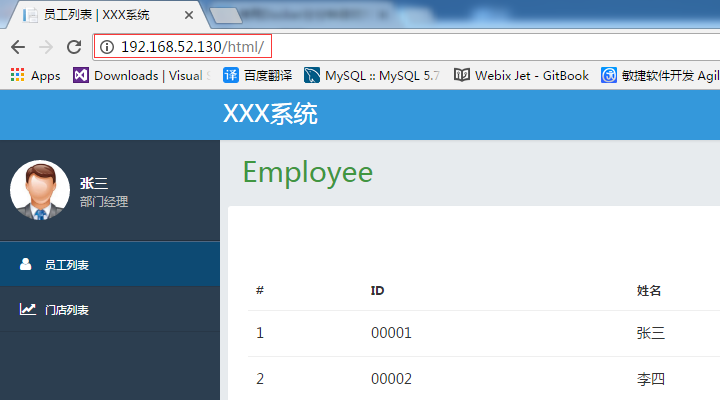Open 员工列表 in the sidebar
The height and width of the screenshot is (400, 720).
click(x=110, y=265)
